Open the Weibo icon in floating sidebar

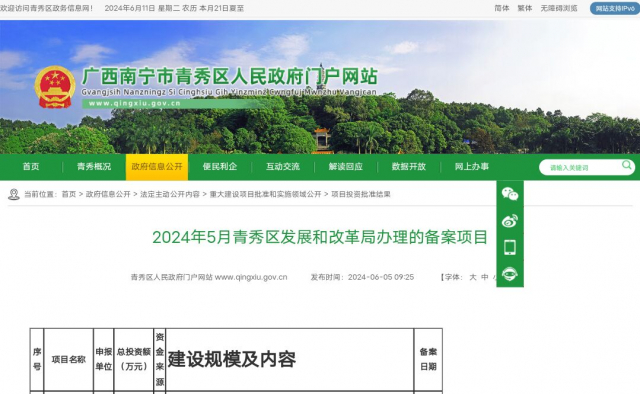[x=510, y=221]
